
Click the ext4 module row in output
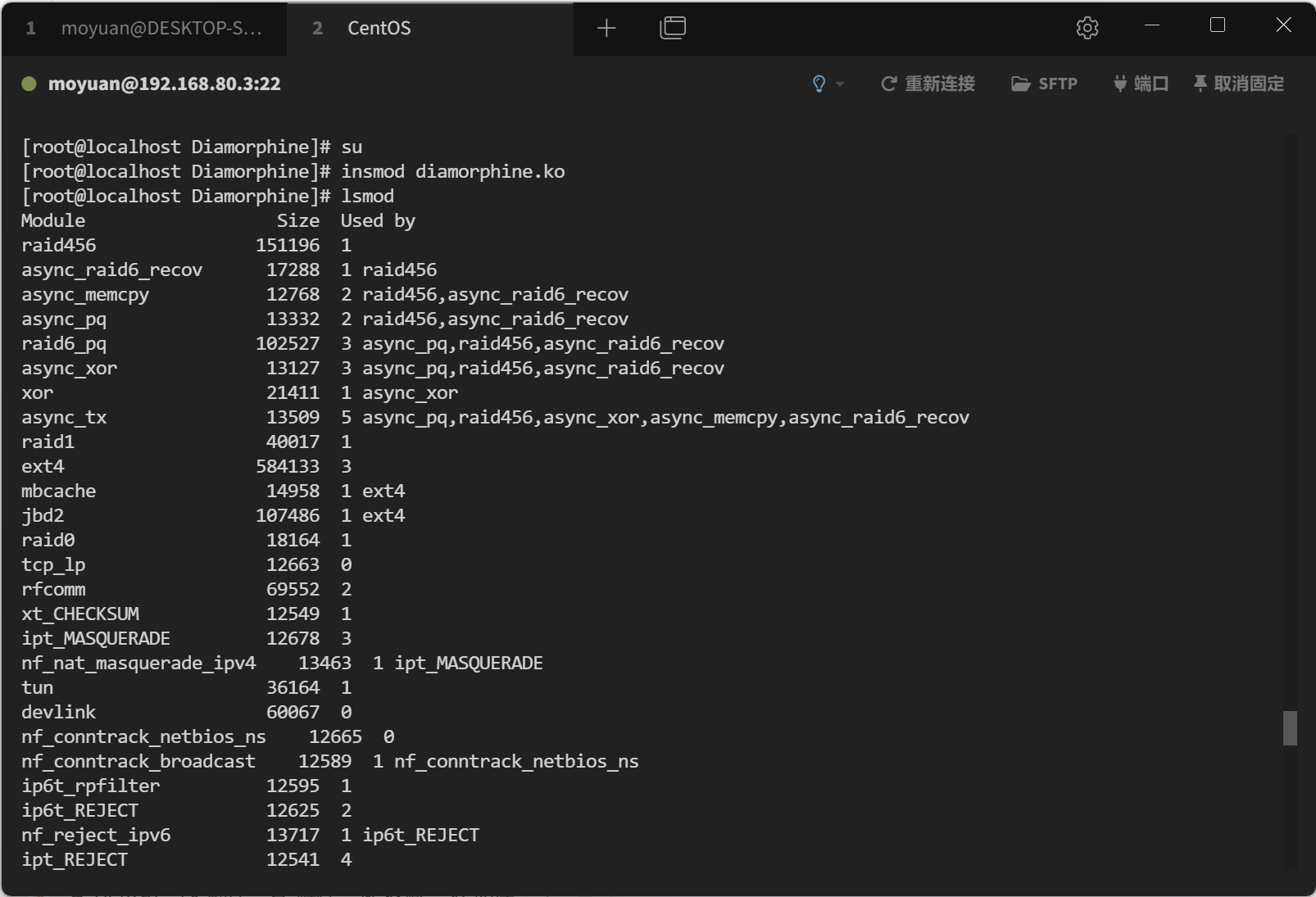pyautogui.click(x=43, y=467)
